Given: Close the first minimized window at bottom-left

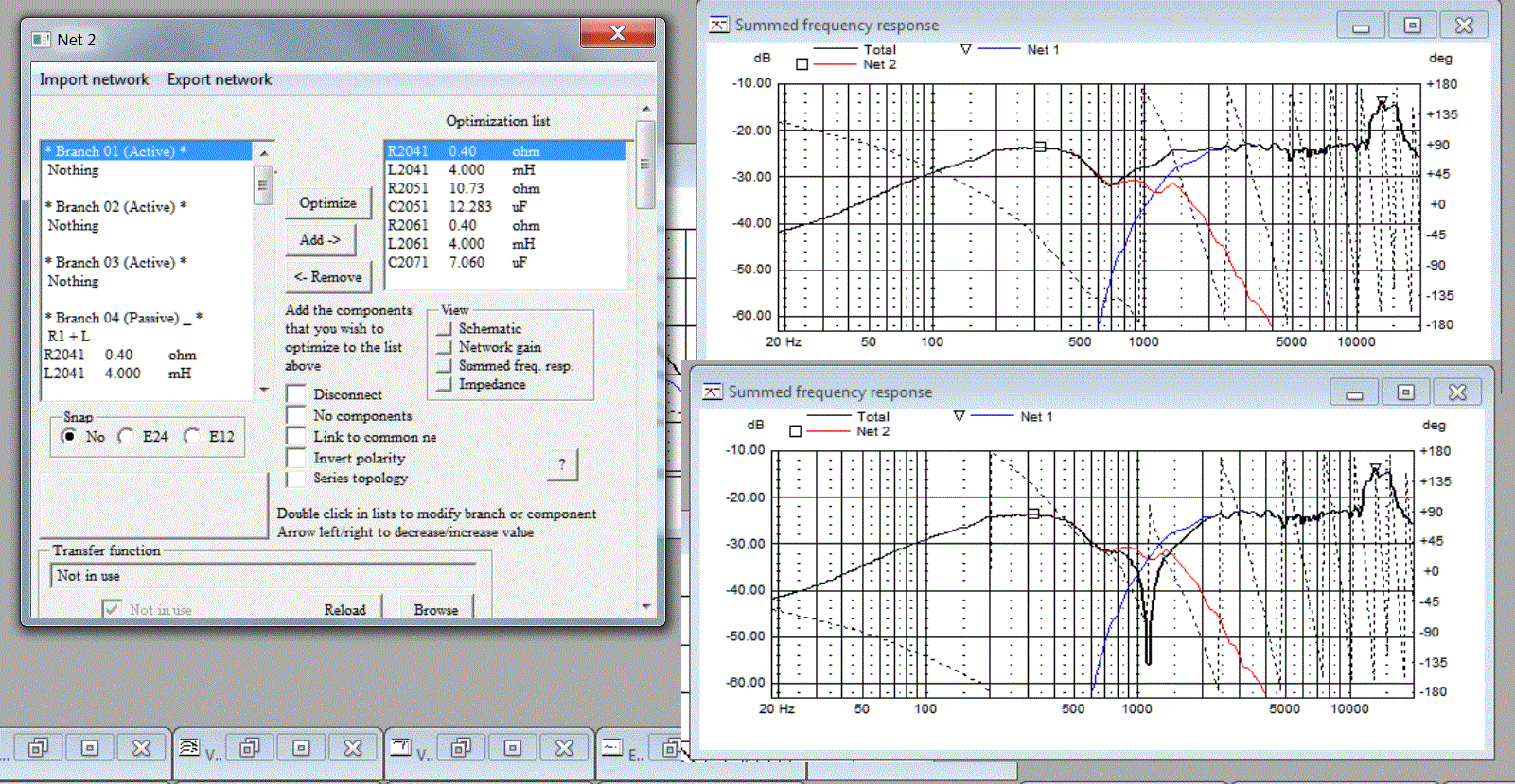Looking at the screenshot, I should click(x=141, y=748).
